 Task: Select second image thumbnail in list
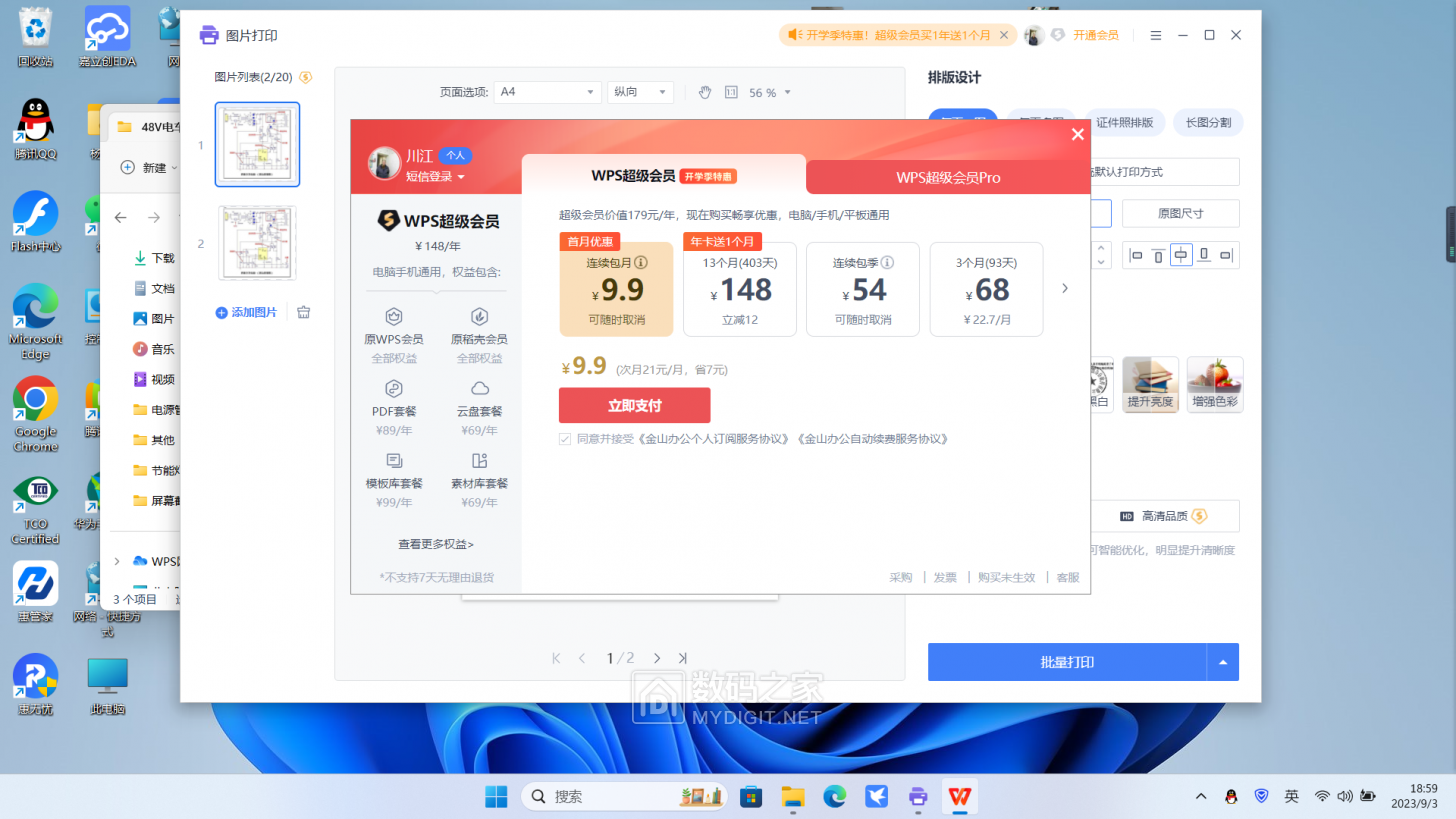click(x=257, y=243)
